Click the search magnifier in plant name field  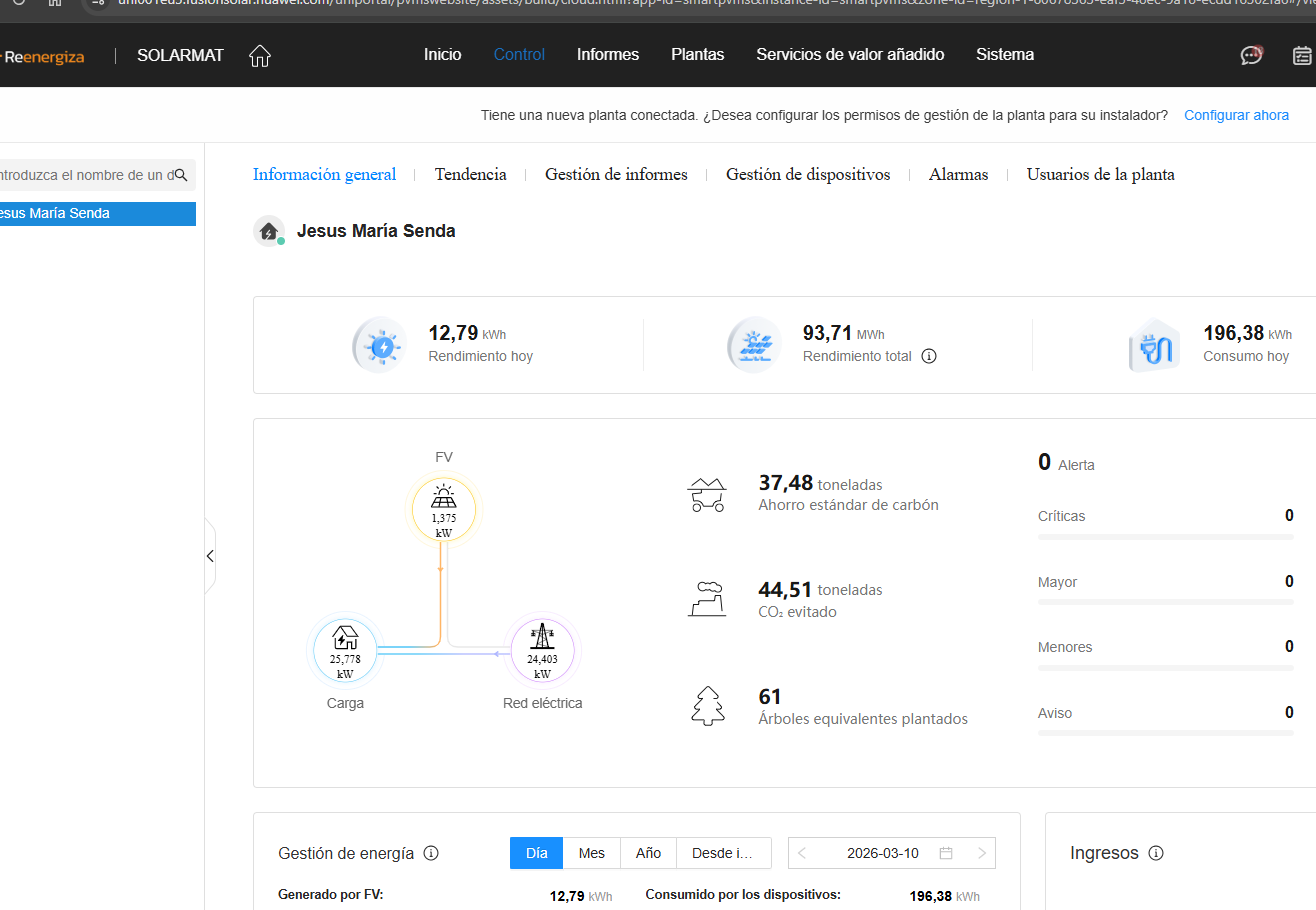pyautogui.click(x=181, y=175)
